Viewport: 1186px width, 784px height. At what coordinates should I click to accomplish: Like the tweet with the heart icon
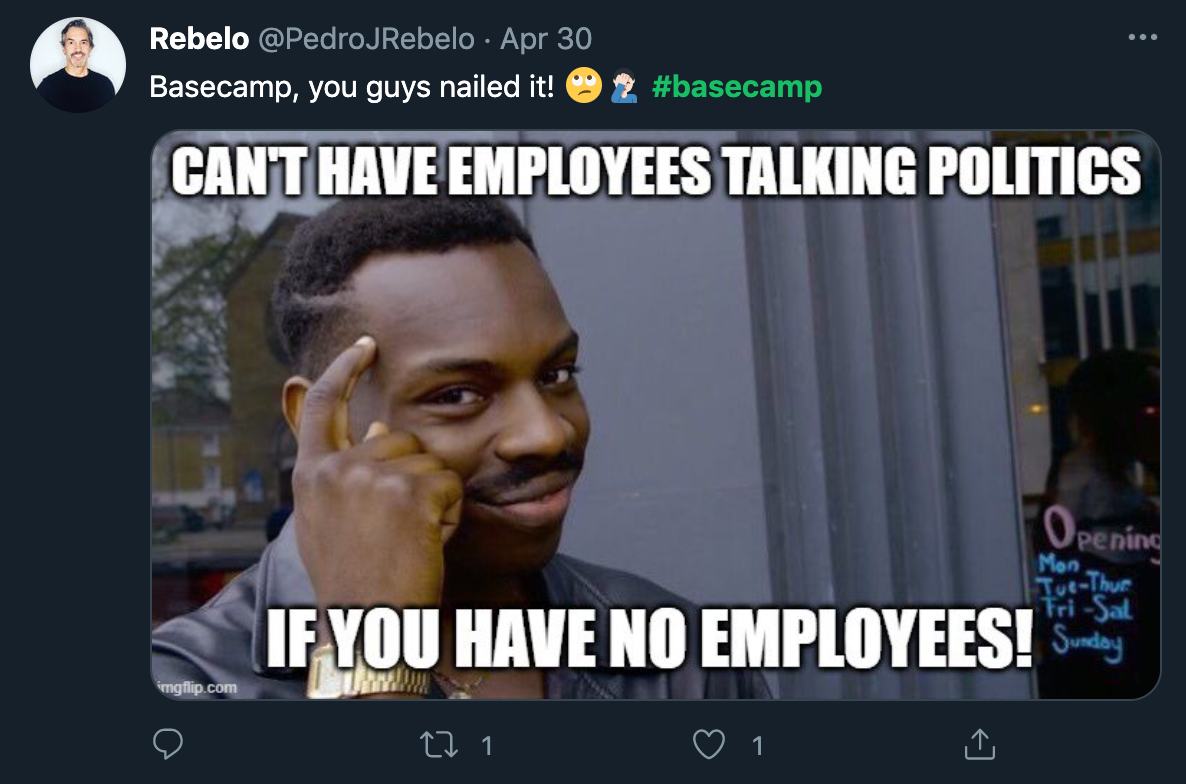tap(709, 745)
